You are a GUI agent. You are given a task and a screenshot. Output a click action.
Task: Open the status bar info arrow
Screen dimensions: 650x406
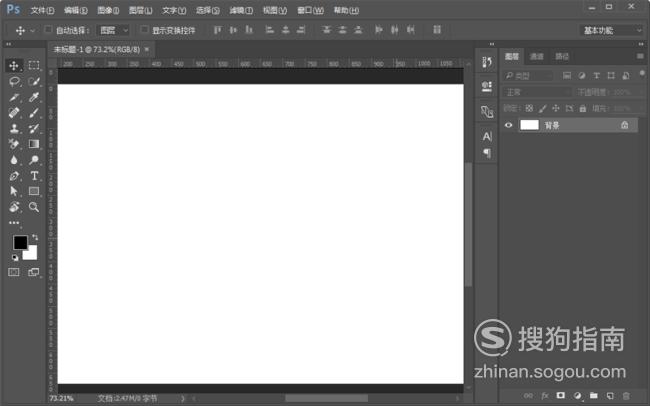(183, 398)
